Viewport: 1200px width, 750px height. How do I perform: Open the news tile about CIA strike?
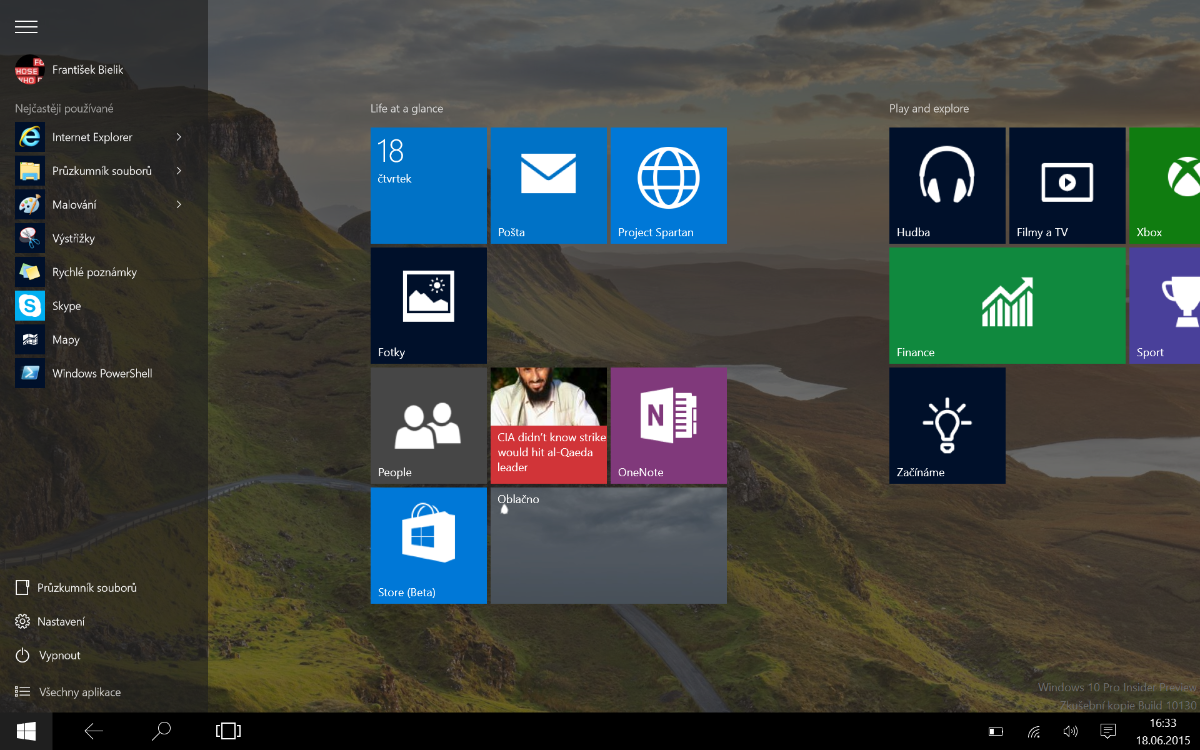coord(548,425)
